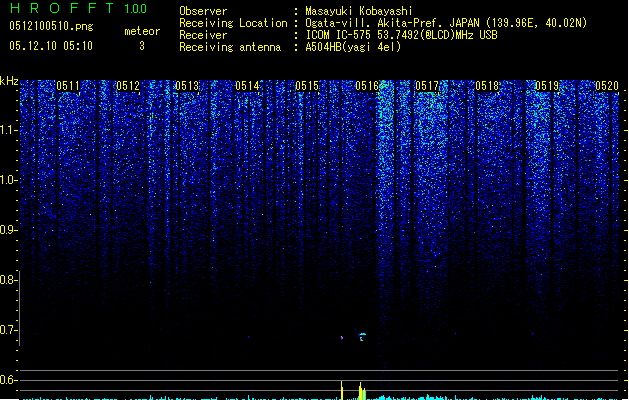
Task: Click the 0518 time marker
Action: point(487,86)
